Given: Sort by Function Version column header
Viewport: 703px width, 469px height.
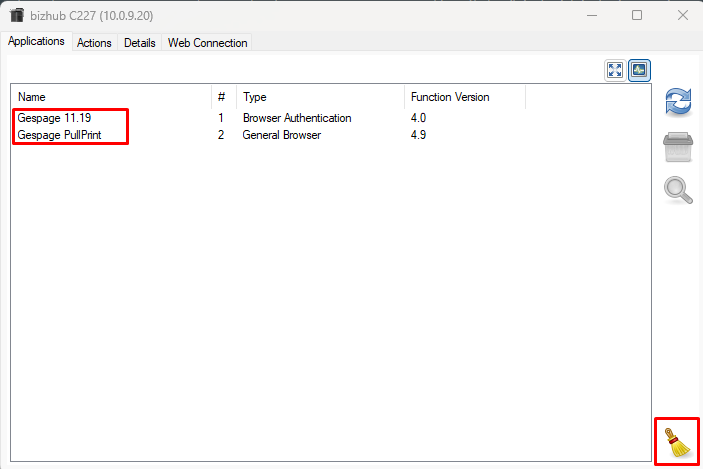Looking at the screenshot, I should (465, 97).
